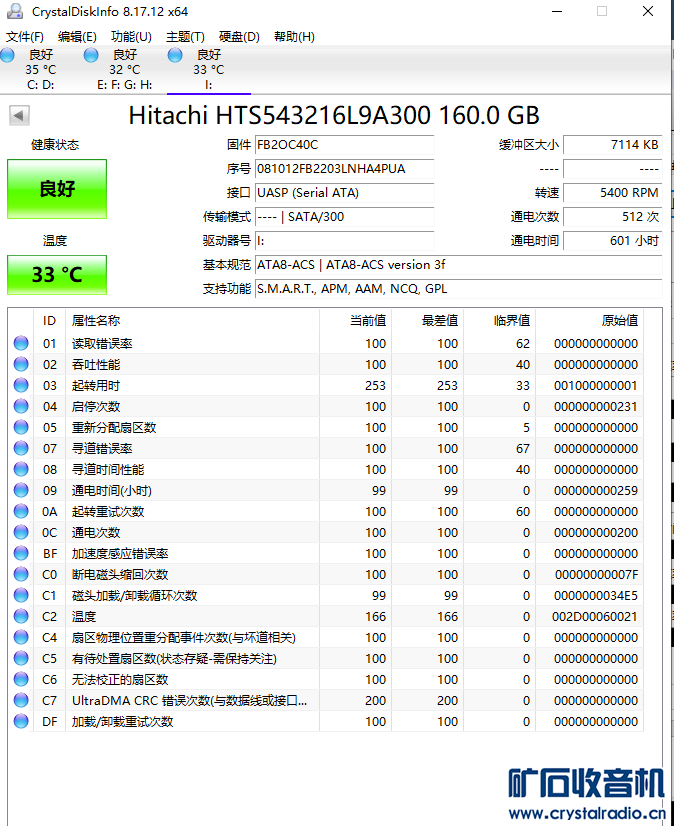
Task: Click the blue status orb of row DF
Action: pyautogui.click(x=21, y=721)
